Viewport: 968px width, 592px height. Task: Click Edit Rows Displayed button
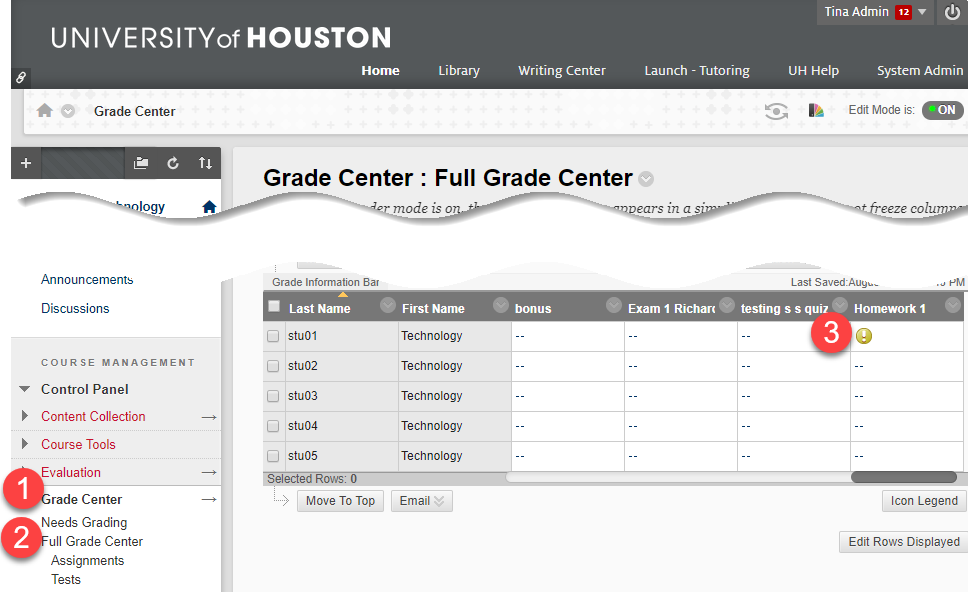click(903, 541)
